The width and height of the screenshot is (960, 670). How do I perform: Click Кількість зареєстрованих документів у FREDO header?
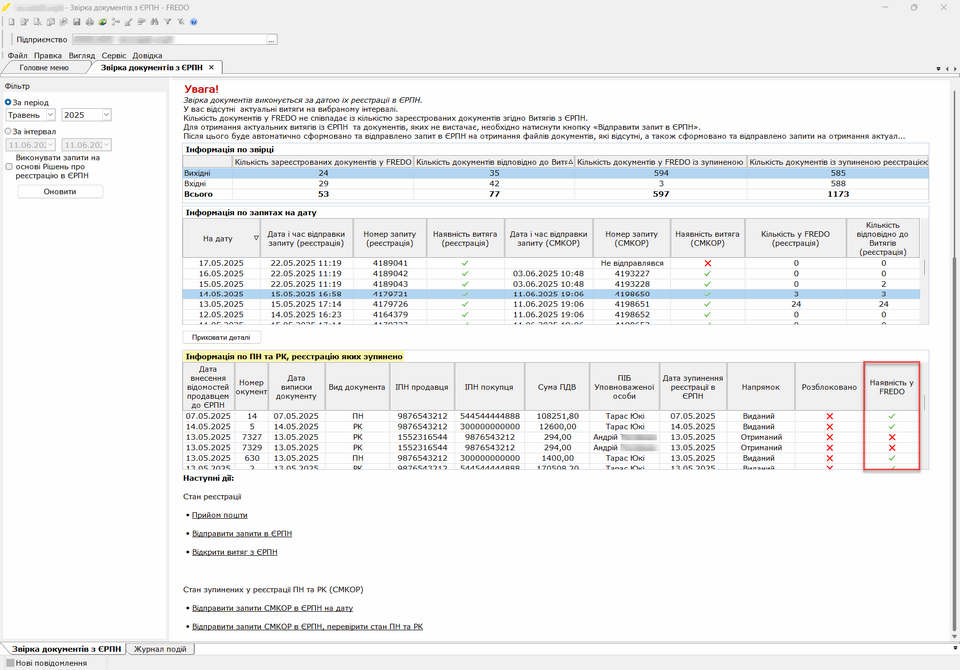323,162
